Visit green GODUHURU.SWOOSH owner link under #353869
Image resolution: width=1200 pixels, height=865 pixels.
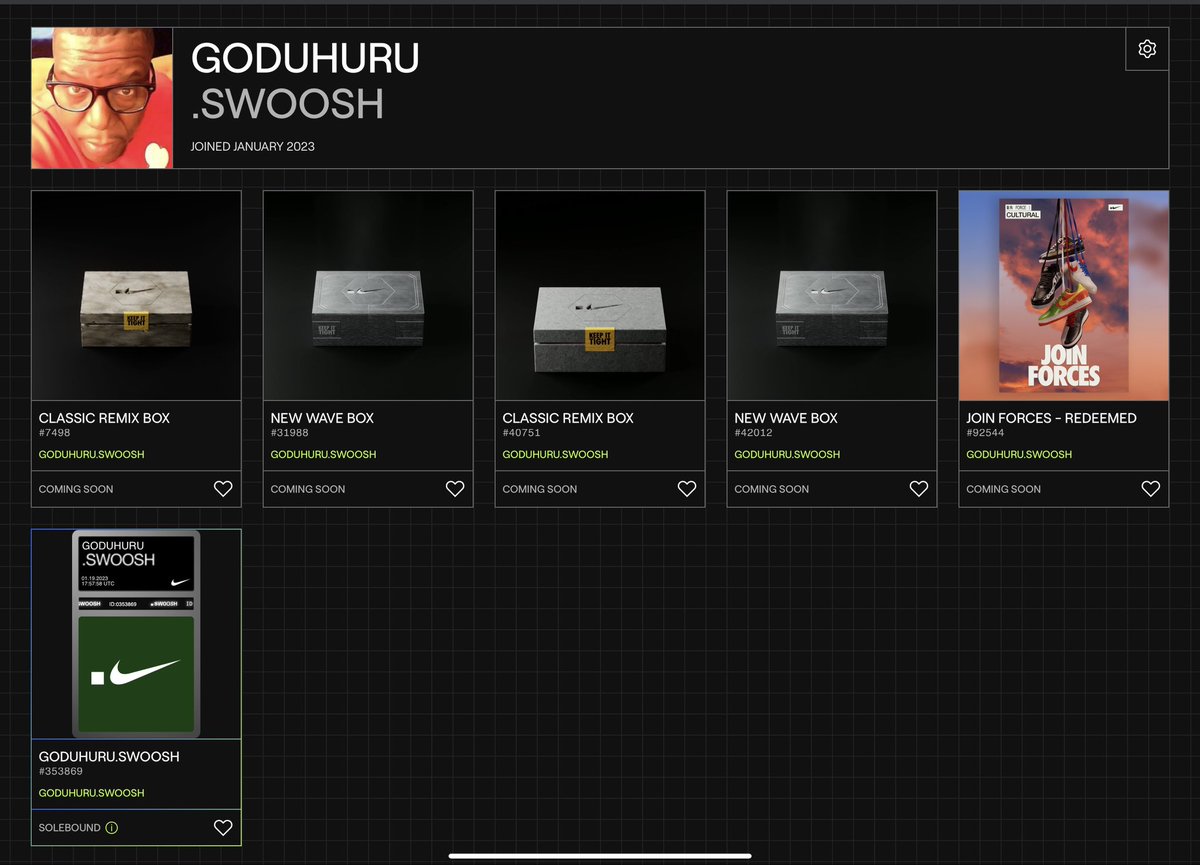[x=92, y=794]
